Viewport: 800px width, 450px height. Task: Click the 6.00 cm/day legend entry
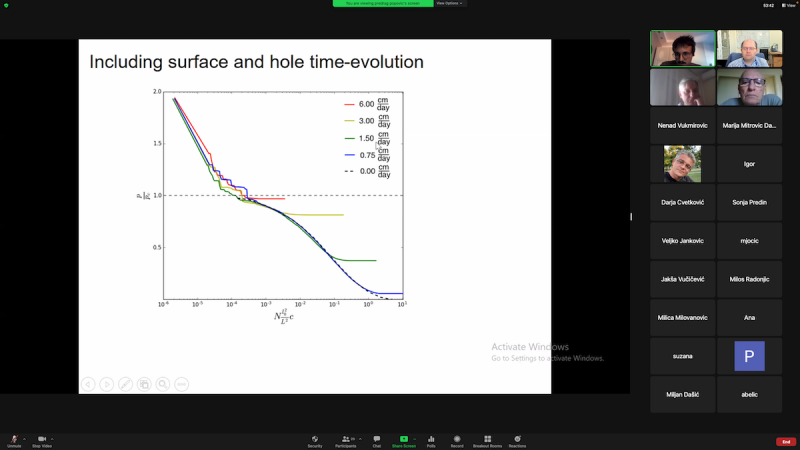[367, 104]
